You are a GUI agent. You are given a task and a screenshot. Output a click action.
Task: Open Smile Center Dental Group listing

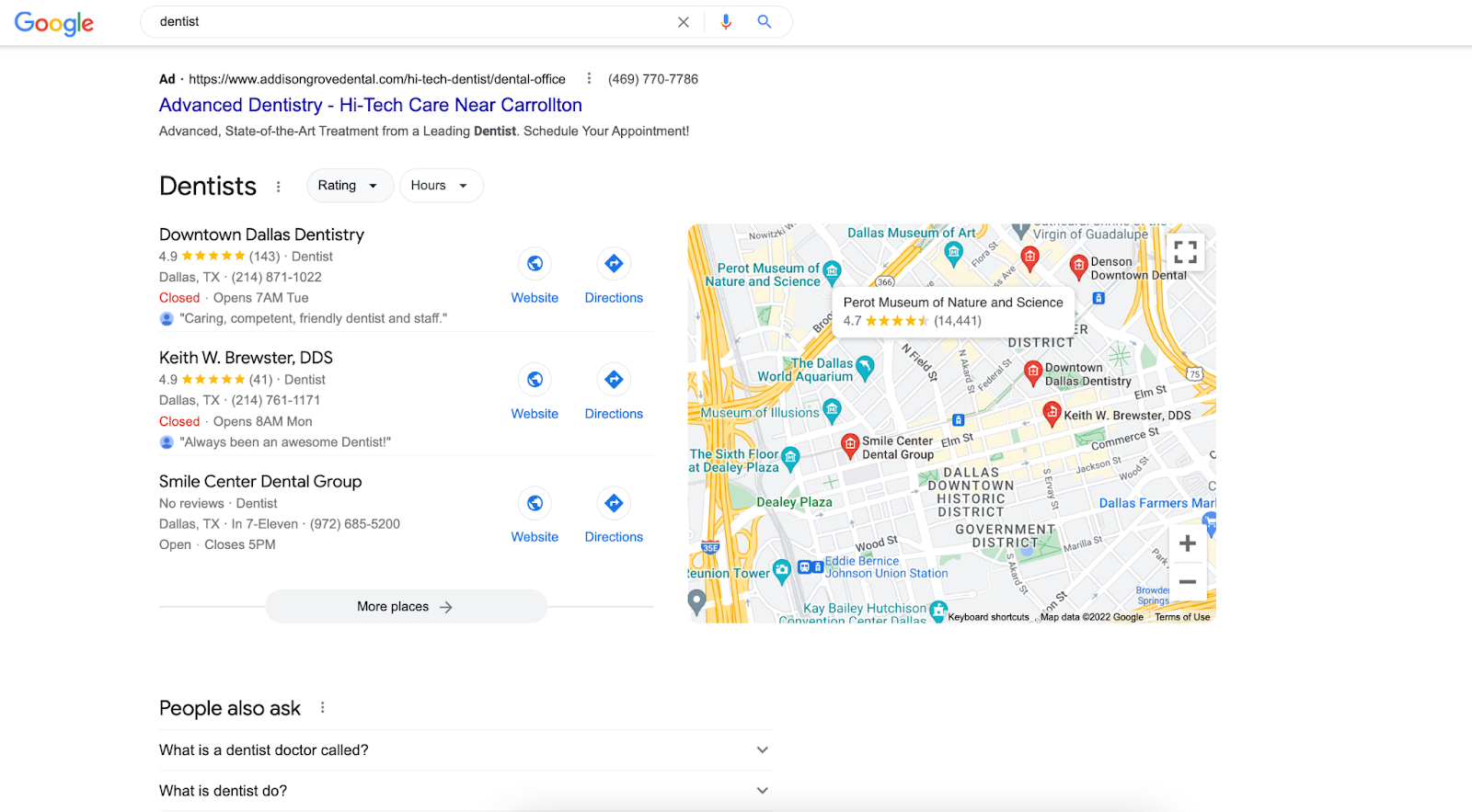260,481
